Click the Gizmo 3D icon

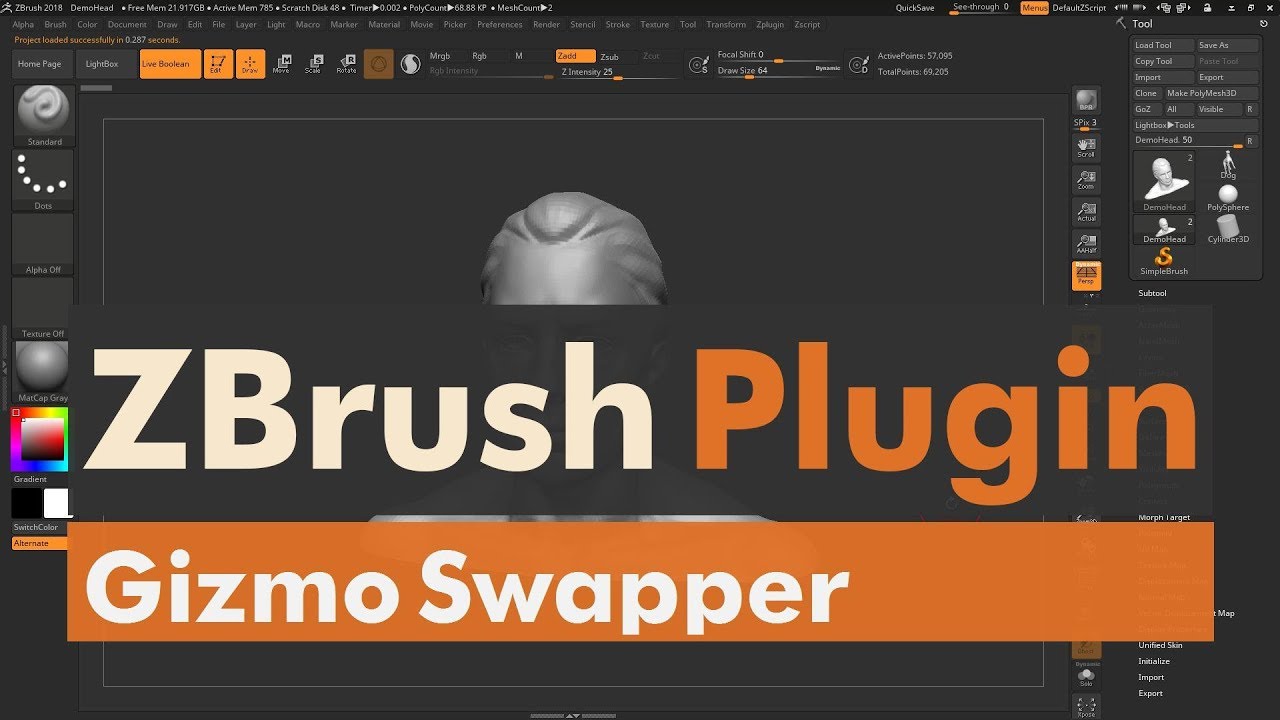[378, 64]
